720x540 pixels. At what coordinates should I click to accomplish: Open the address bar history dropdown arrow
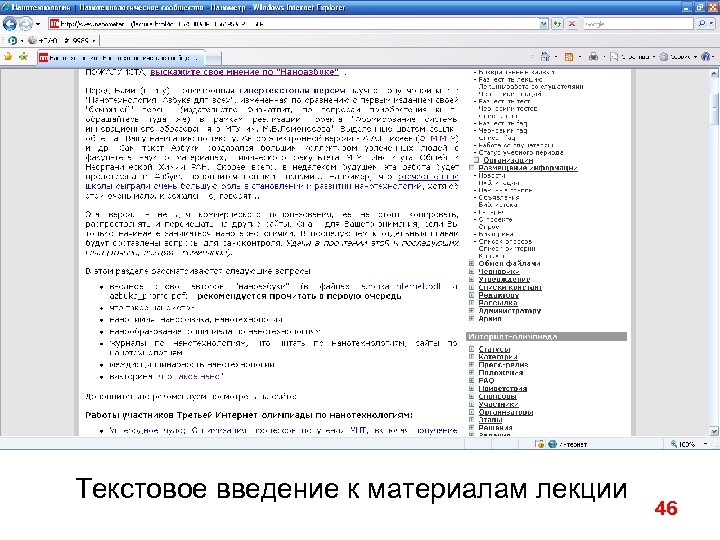[544, 23]
